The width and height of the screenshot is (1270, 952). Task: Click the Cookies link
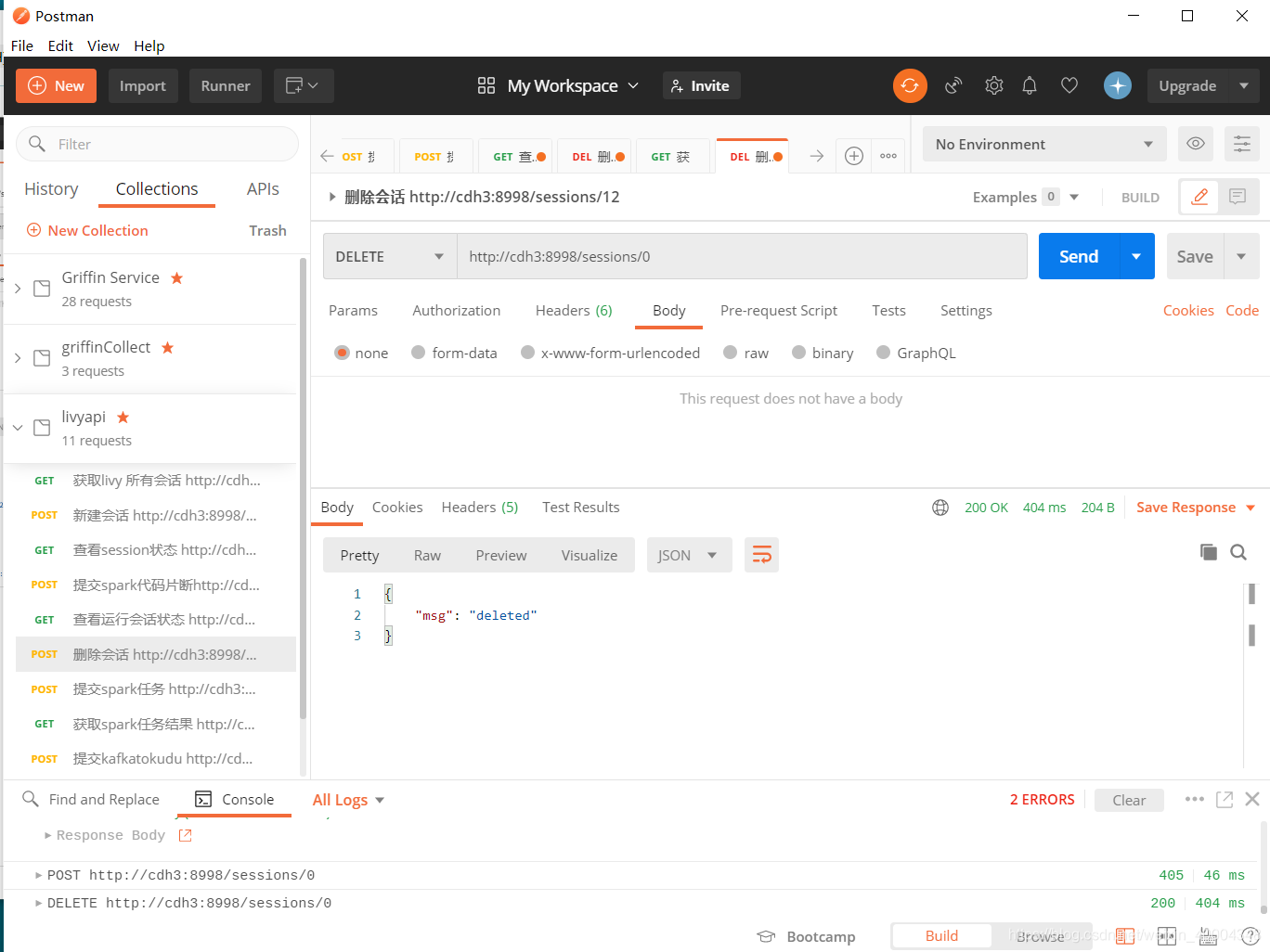pos(1188,311)
